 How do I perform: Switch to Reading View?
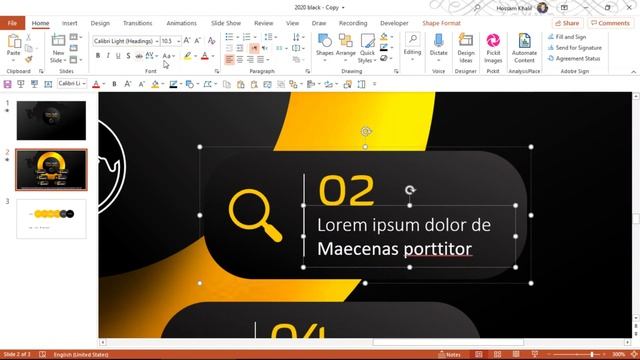coord(516,354)
